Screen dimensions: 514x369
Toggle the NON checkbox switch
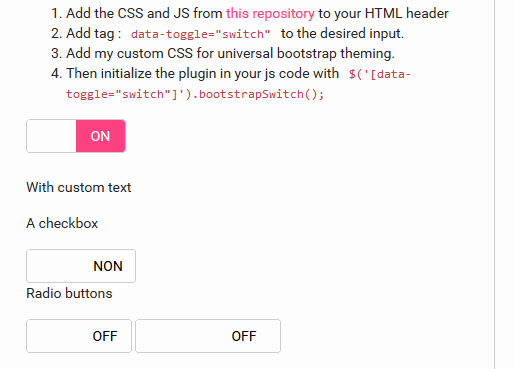pos(81,266)
